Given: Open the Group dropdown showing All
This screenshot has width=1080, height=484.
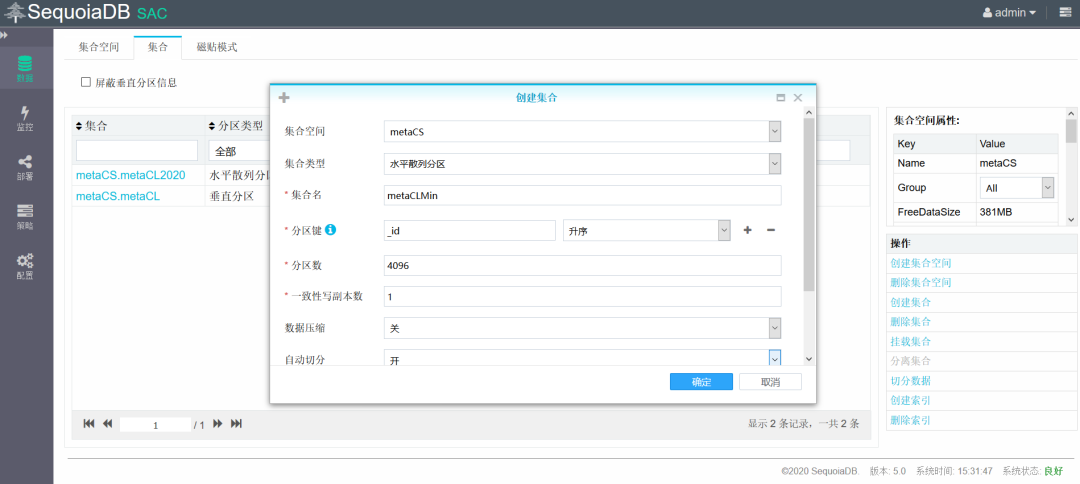Looking at the screenshot, I should click(x=1017, y=187).
